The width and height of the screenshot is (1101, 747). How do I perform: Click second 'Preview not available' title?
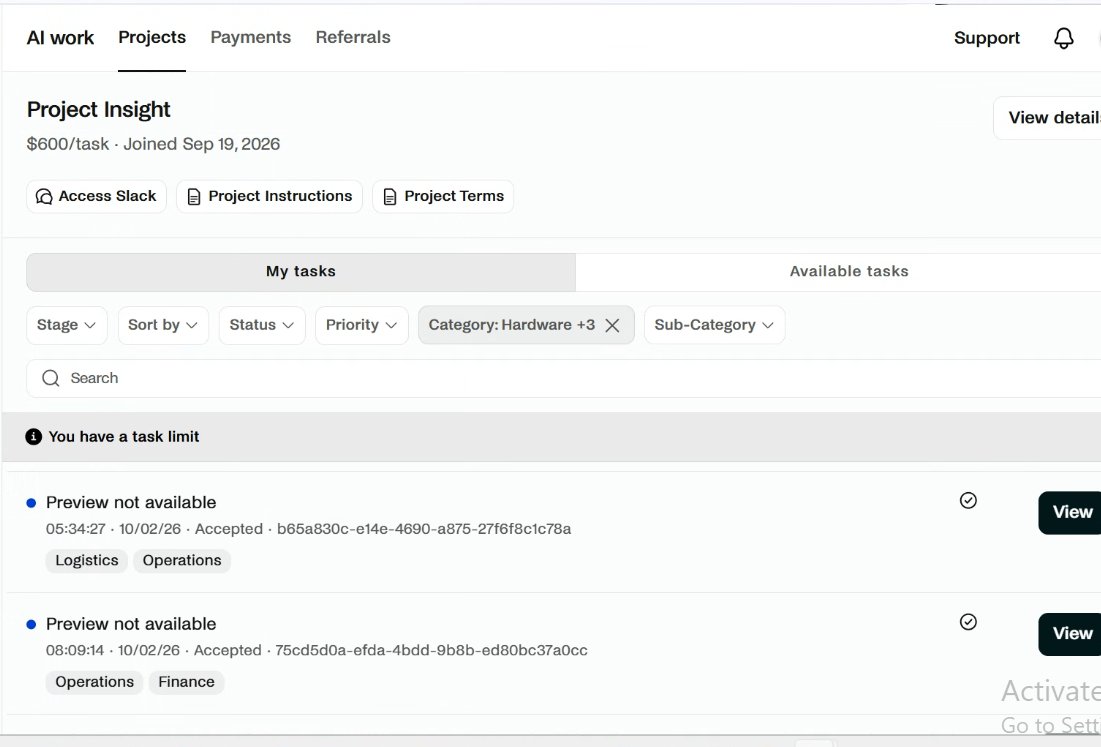tap(131, 624)
